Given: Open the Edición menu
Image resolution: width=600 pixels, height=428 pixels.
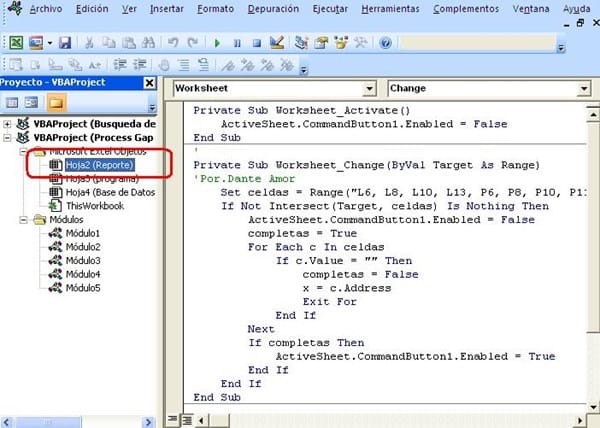Looking at the screenshot, I should [92, 8].
